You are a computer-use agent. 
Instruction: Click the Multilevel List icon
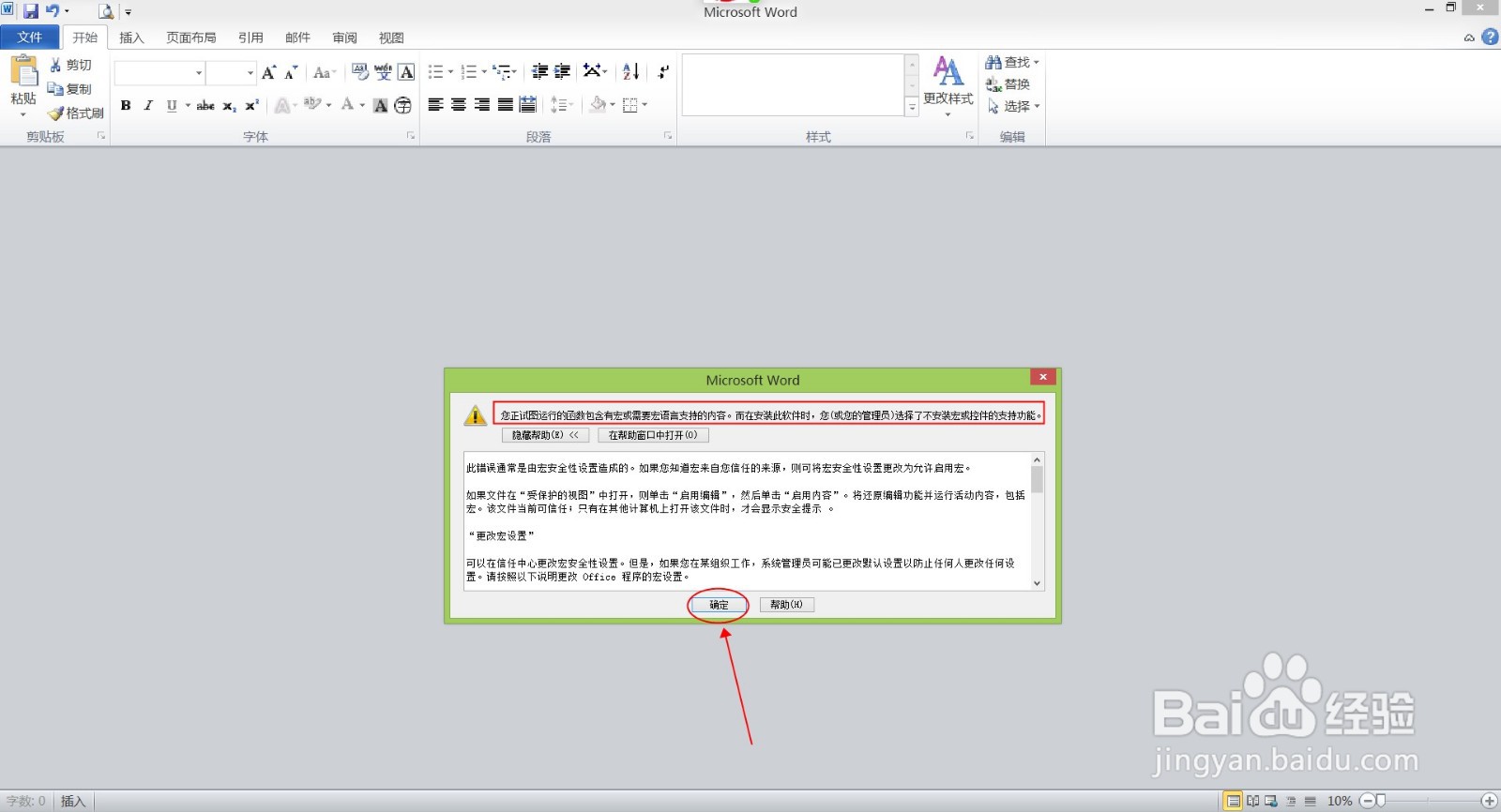coord(503,71)
